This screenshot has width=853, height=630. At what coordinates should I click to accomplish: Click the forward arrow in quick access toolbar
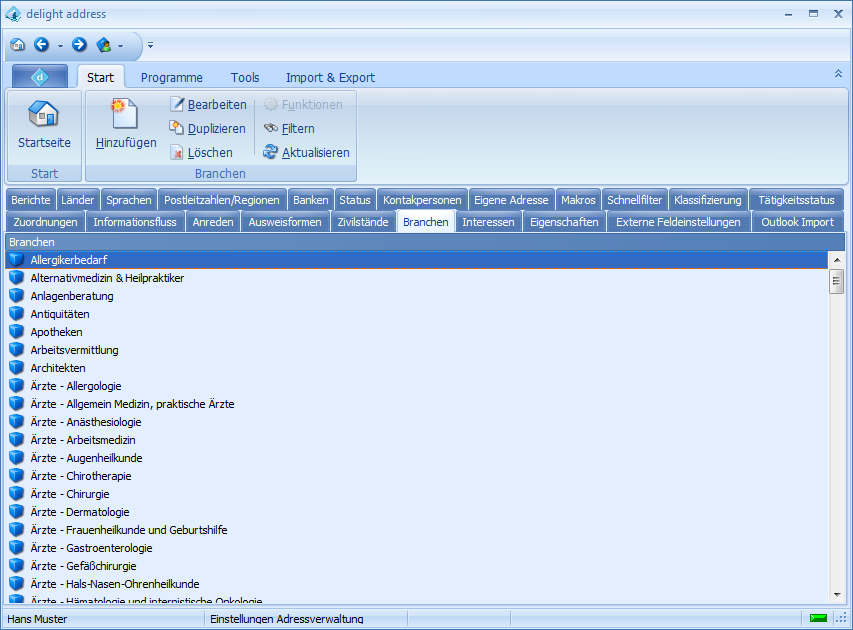pos(79,45)
